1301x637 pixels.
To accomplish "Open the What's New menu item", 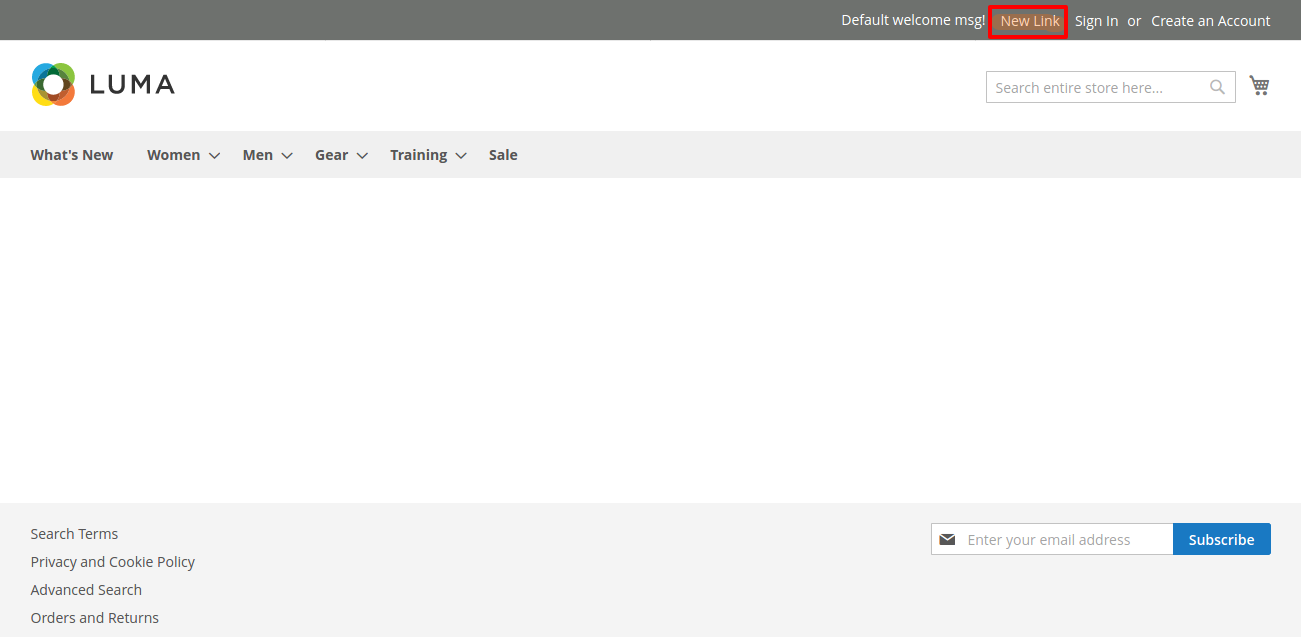I will 72,154.
